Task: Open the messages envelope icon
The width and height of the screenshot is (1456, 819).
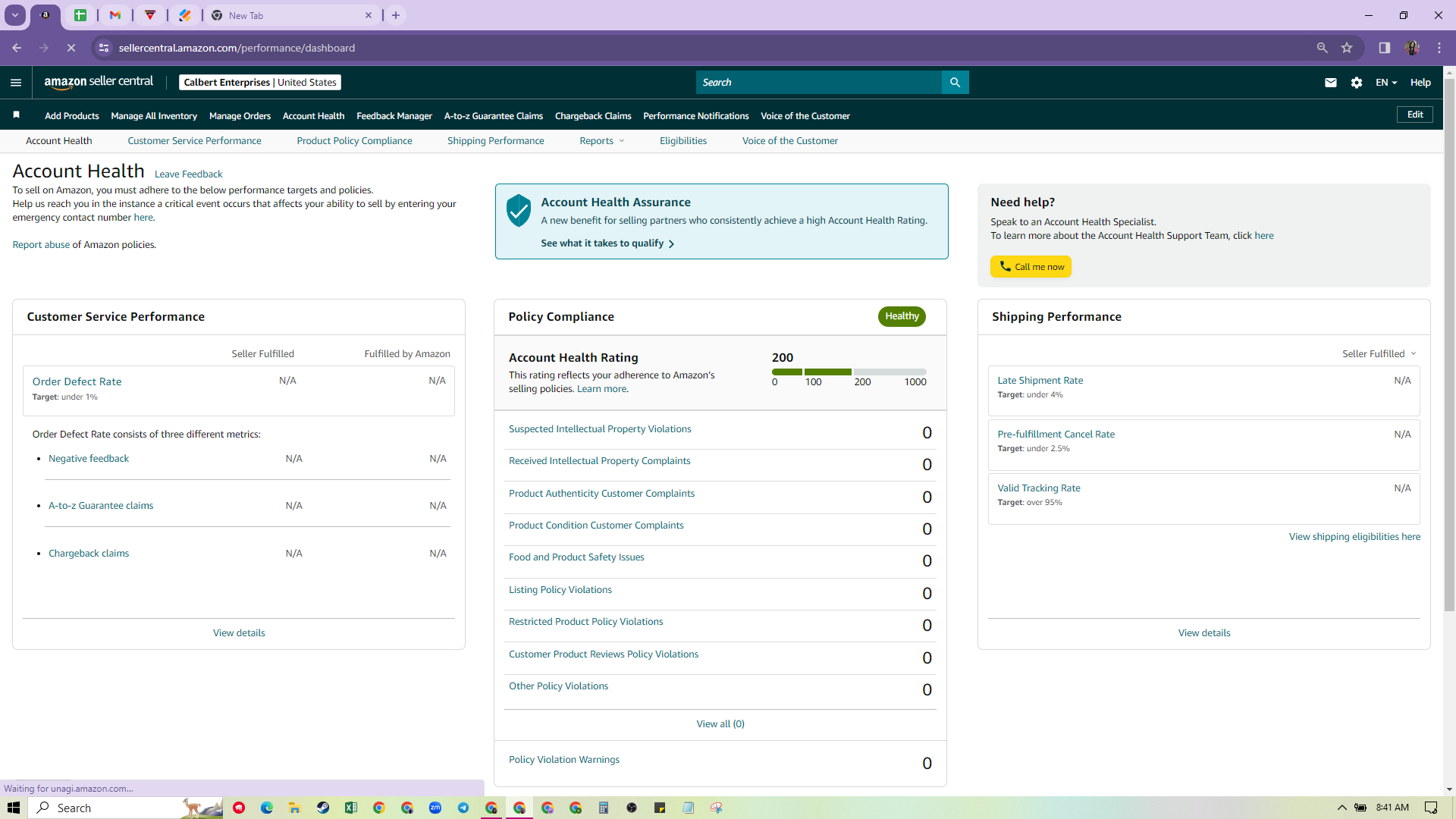Action: click(1330, 83)
